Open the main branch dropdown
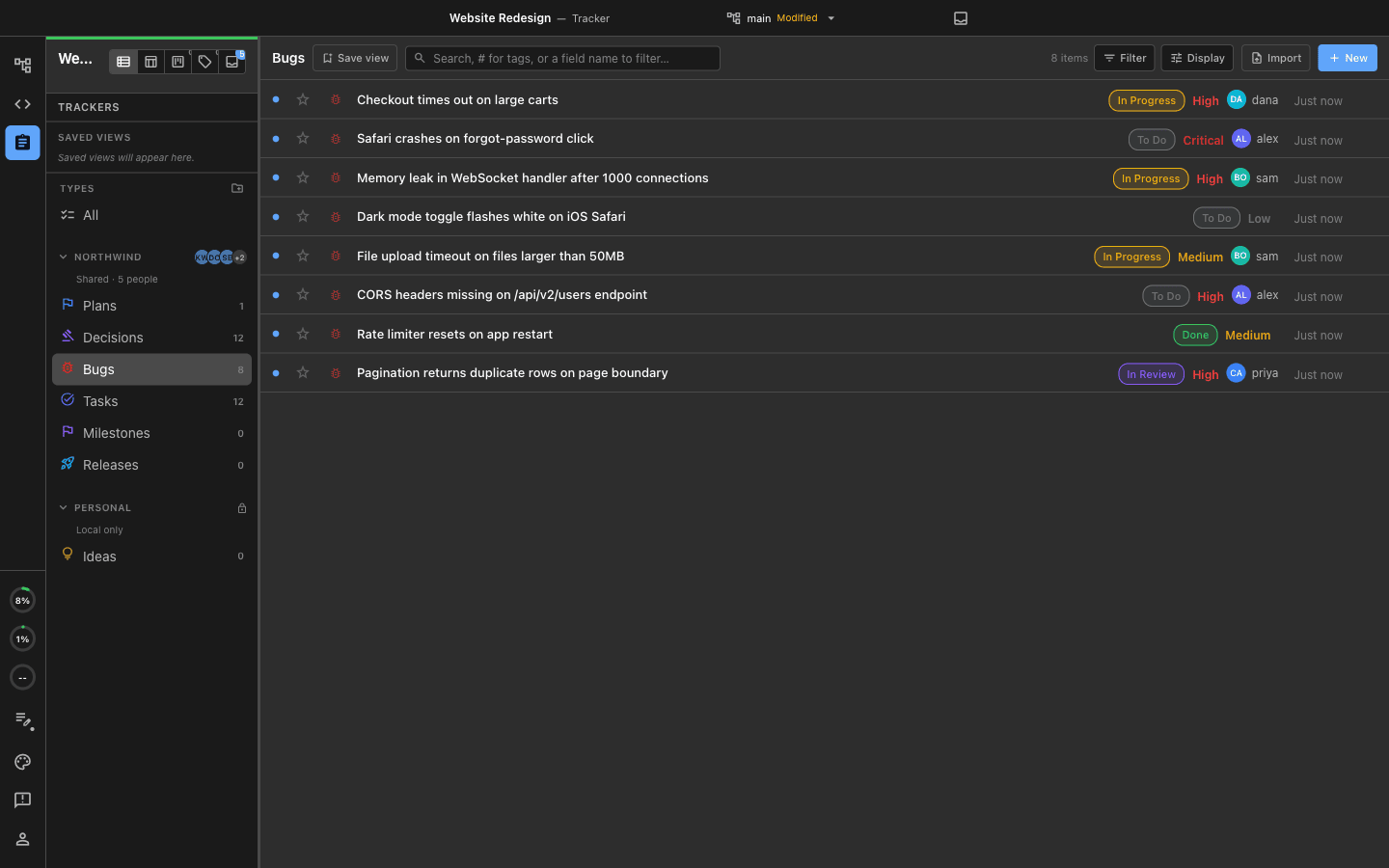This screenshot has height=868, width=1389. click(x=781, y=18)
